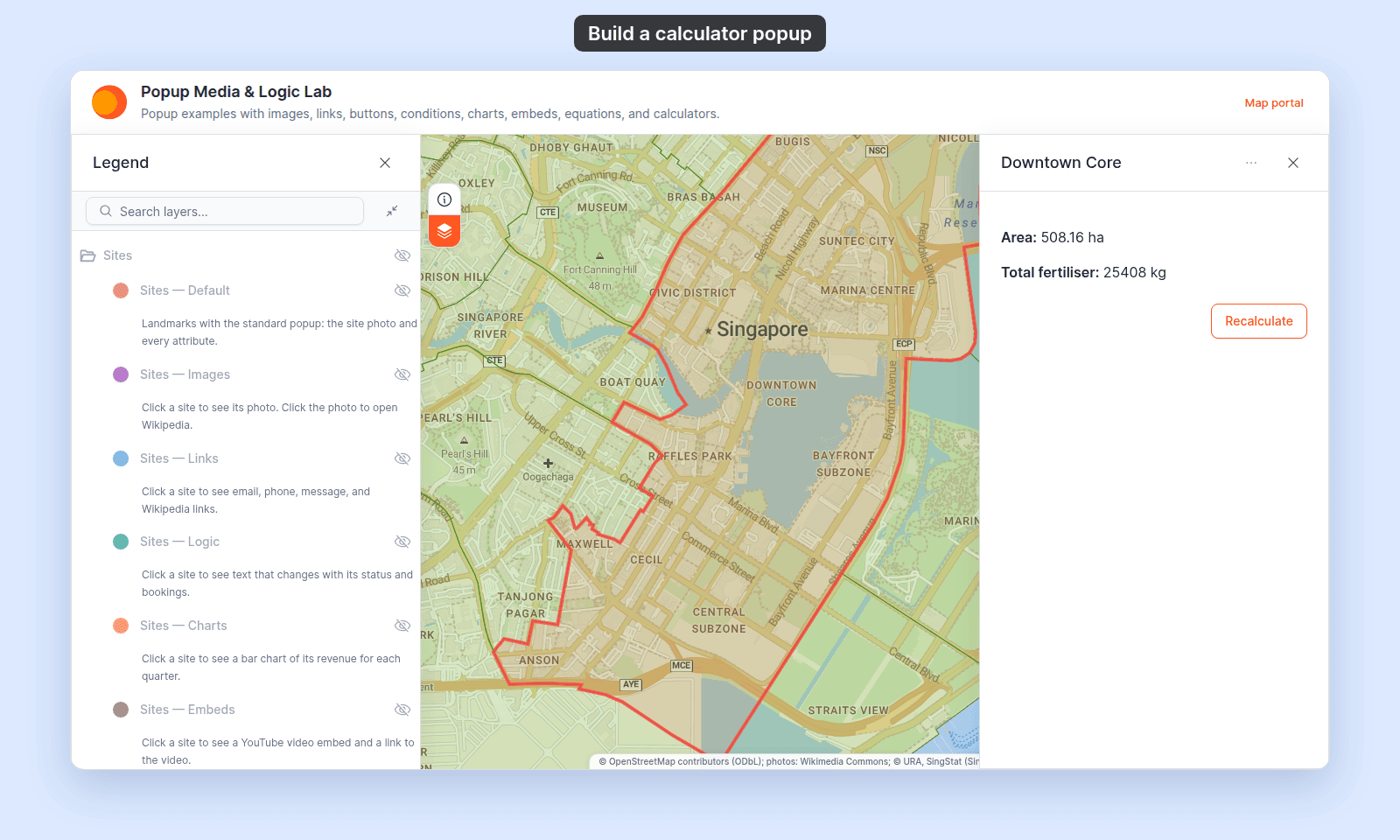This screenshot has height=840, width=1400.
Task: Toggle visibility of Sites — Images layer
Action: pyautogui.click(x=402, y=374)
